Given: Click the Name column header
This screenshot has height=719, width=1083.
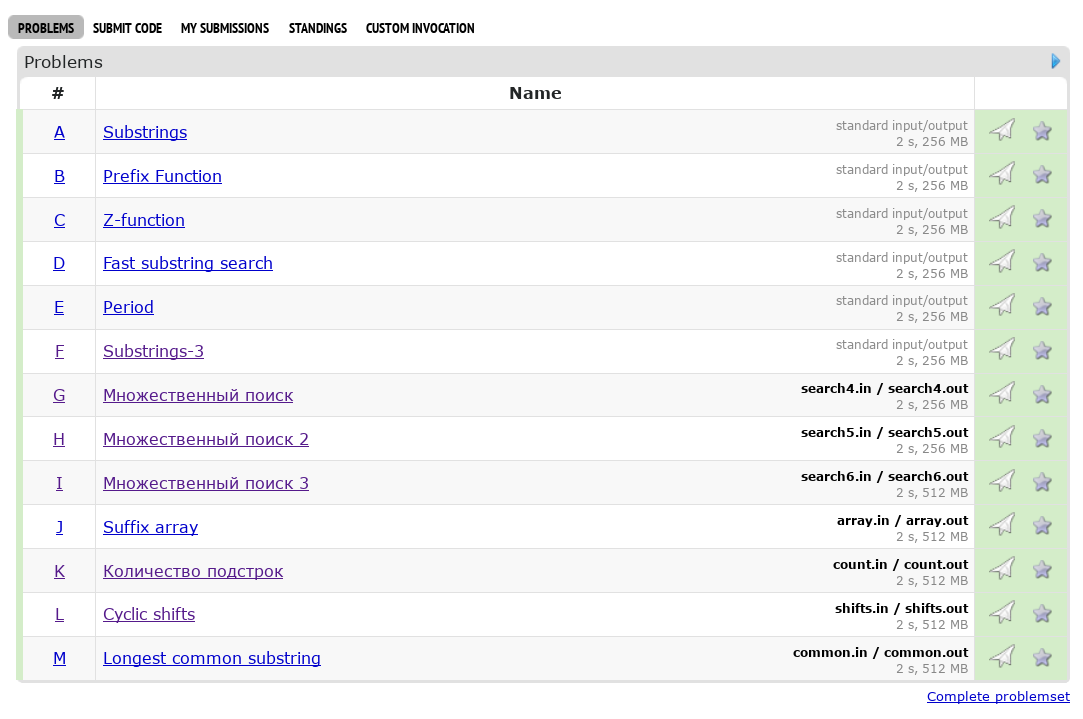Looking at the screenshot, I should pos(535,93).
